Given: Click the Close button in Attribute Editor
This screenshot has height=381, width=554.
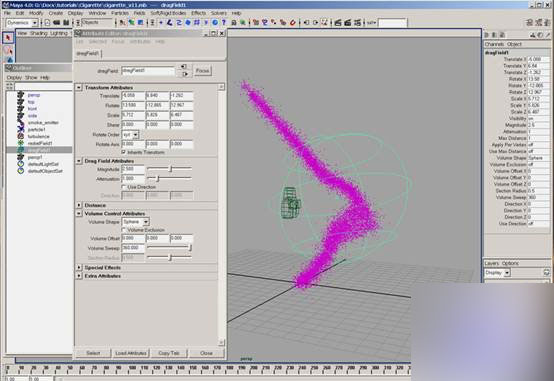Looking at the screenshot, I should click(206, 353).
